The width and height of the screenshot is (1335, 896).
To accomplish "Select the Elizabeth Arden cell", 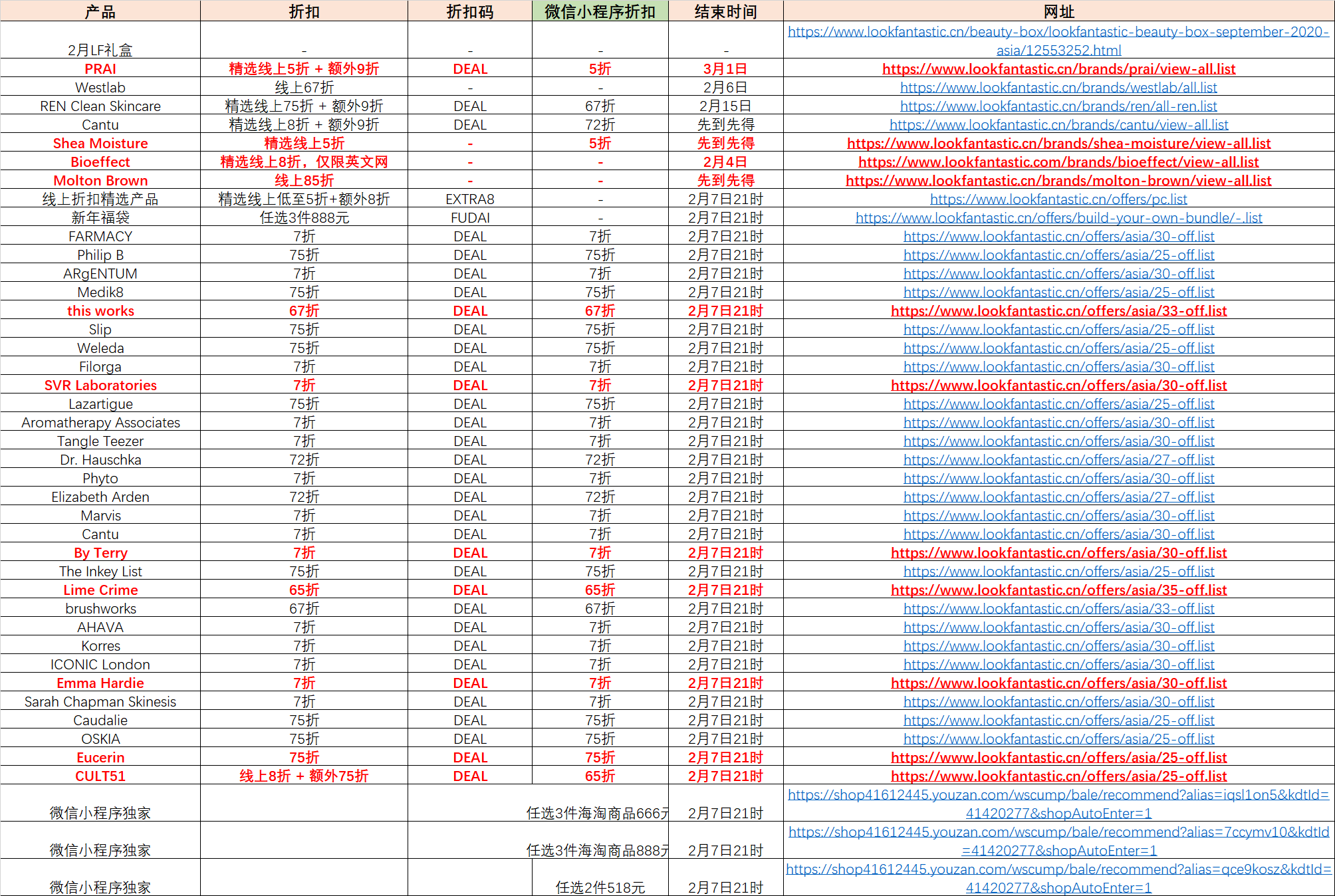I will coord(100,497).
